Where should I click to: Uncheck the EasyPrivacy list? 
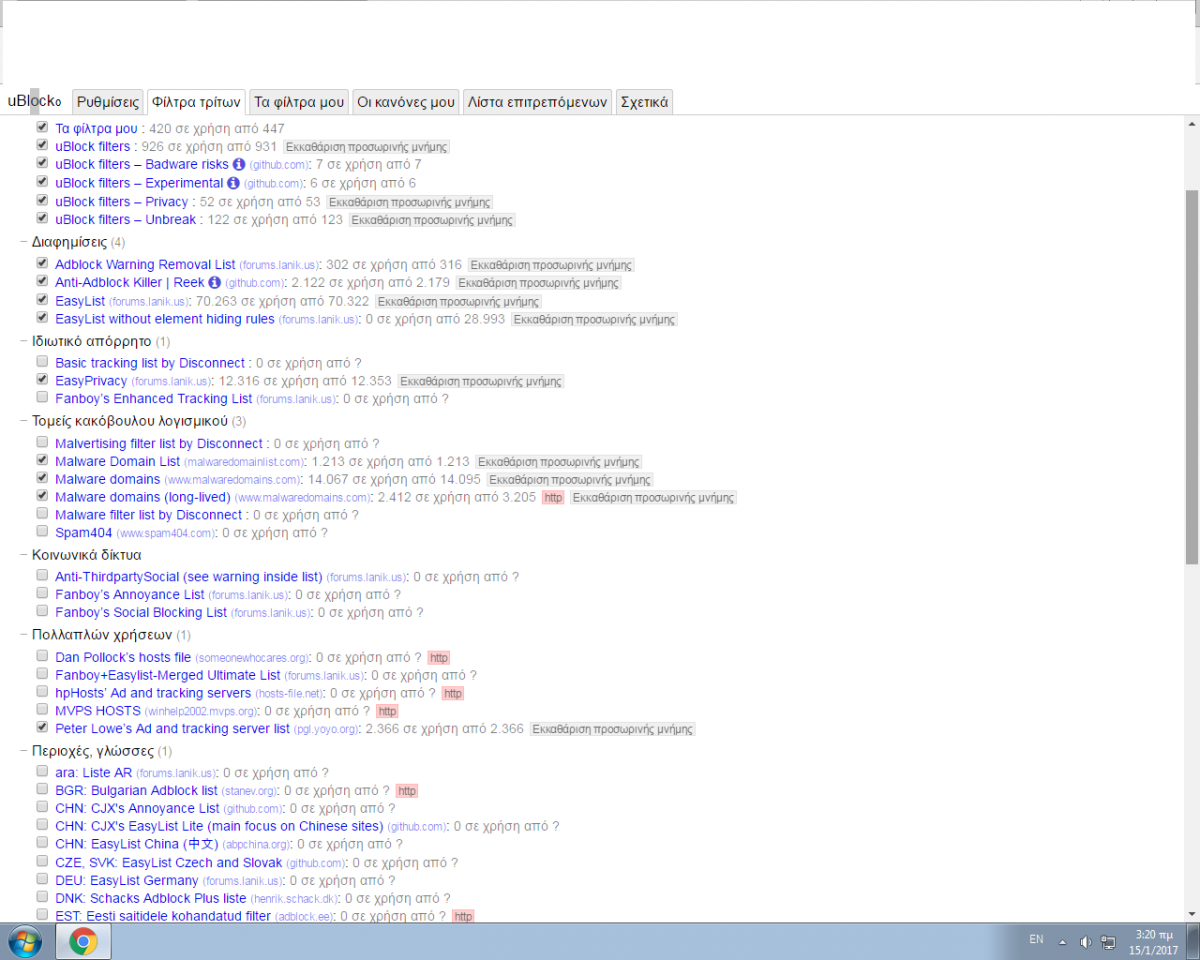pyautogui.click(x=42, y=380)
